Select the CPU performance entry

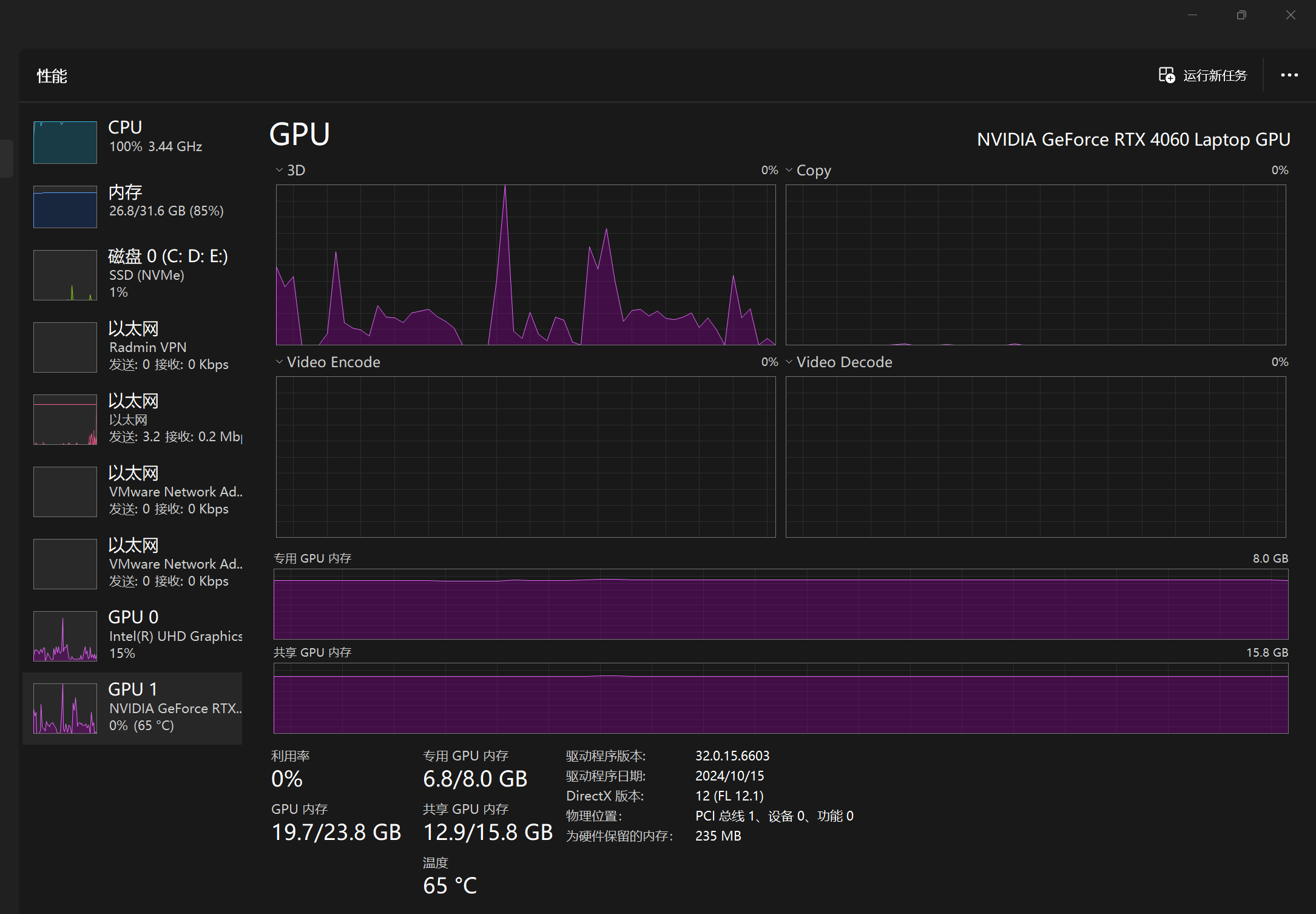(132, 142)
